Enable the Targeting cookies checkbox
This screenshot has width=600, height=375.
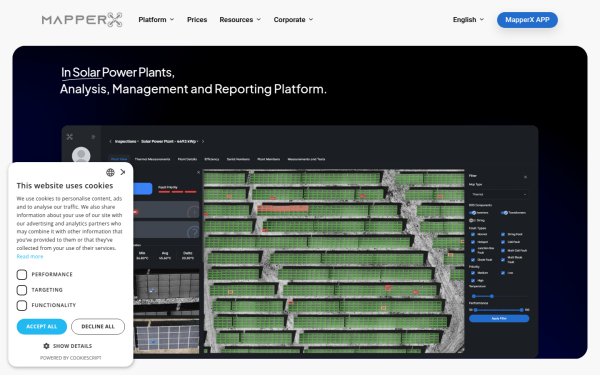[22, 290]
